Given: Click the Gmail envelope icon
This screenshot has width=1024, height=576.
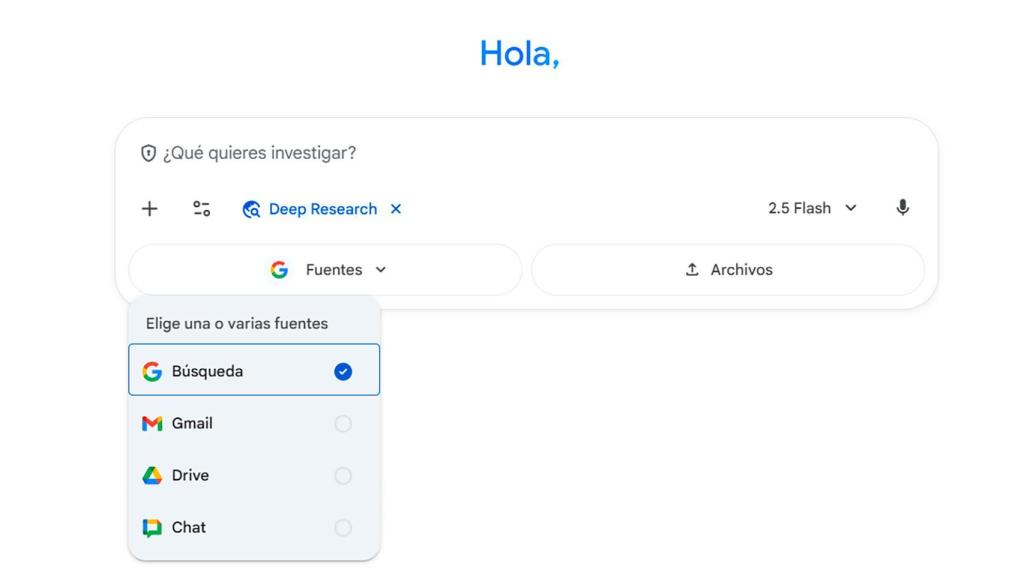Looking at the screenshot, I should [x=152, y=424].
